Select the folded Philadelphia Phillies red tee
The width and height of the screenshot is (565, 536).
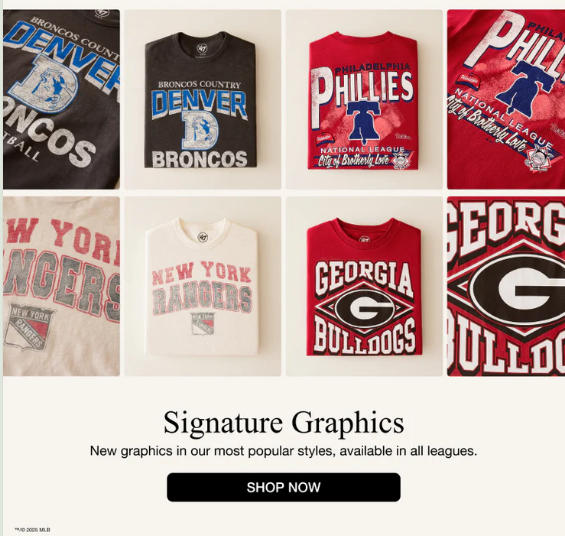364,99
